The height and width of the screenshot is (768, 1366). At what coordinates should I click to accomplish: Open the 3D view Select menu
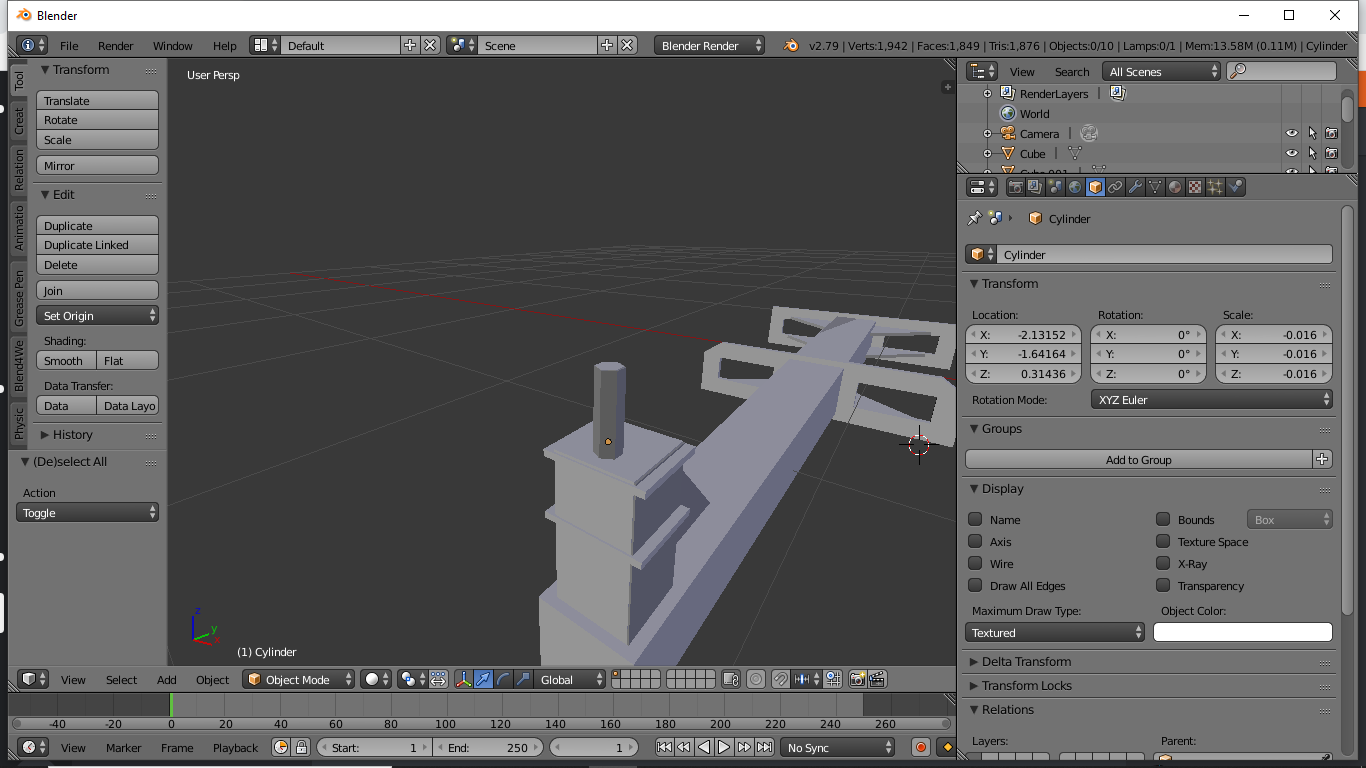click(x=122, y=679)
